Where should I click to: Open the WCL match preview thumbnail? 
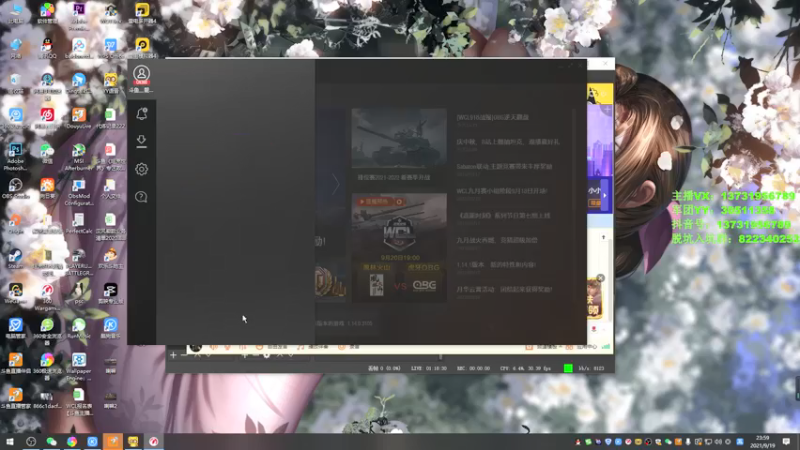pos(399,247)
